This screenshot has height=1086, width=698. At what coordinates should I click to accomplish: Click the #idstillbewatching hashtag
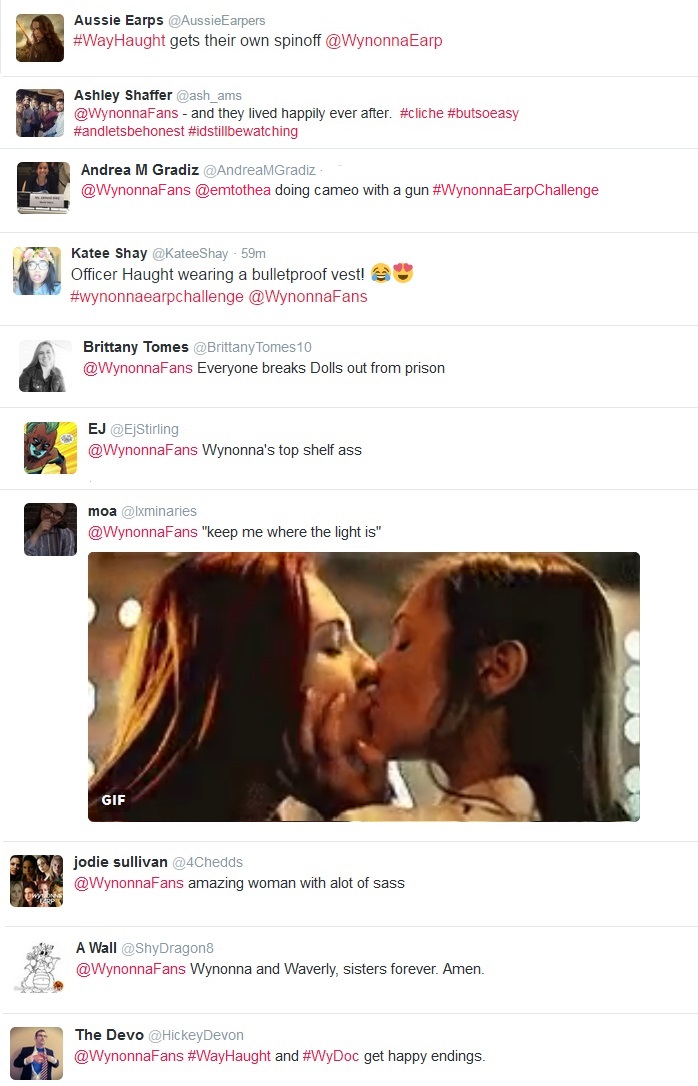click(x=243, y=132)
